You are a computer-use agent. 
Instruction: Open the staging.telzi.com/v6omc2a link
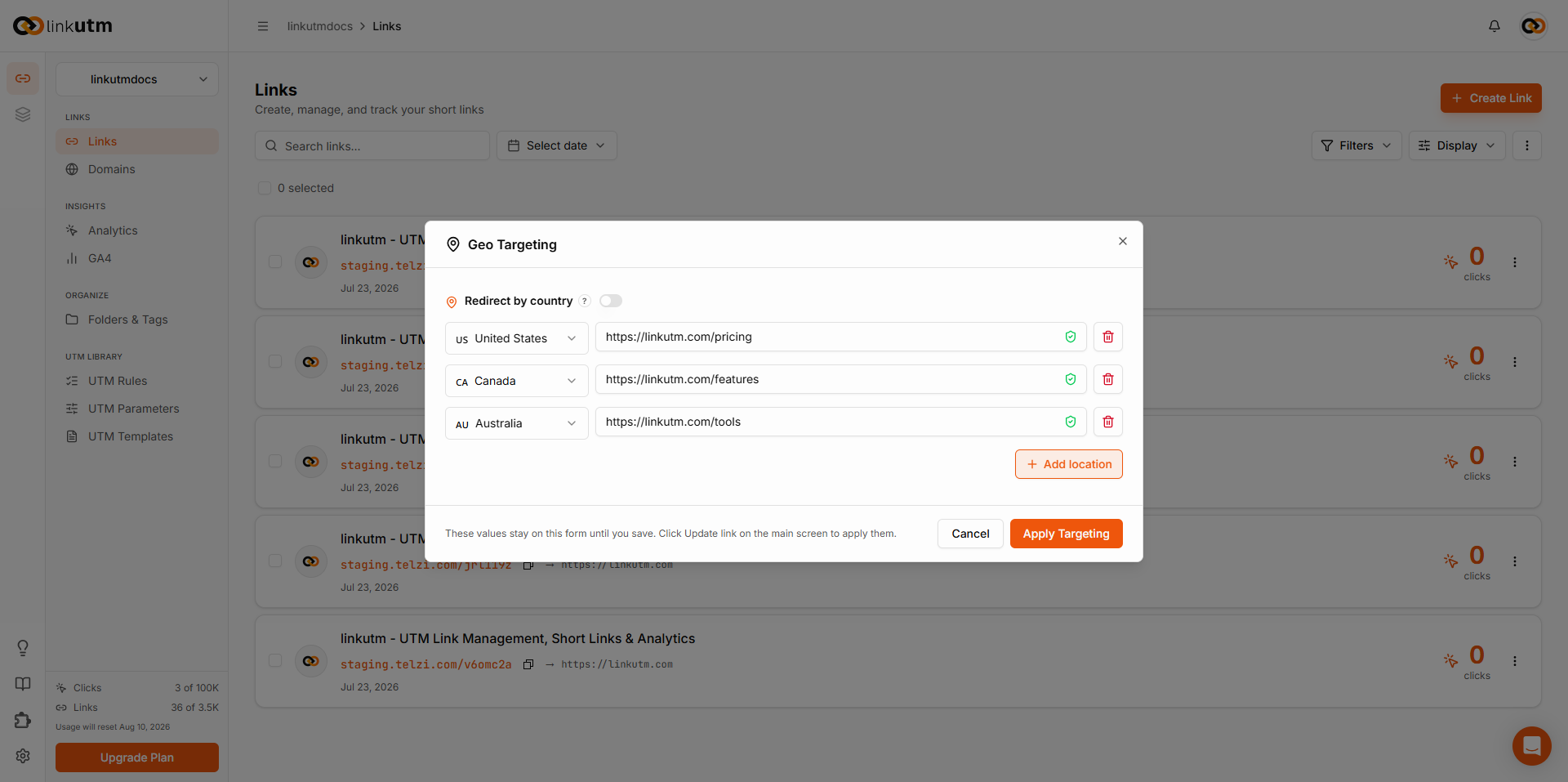point(425,664)
